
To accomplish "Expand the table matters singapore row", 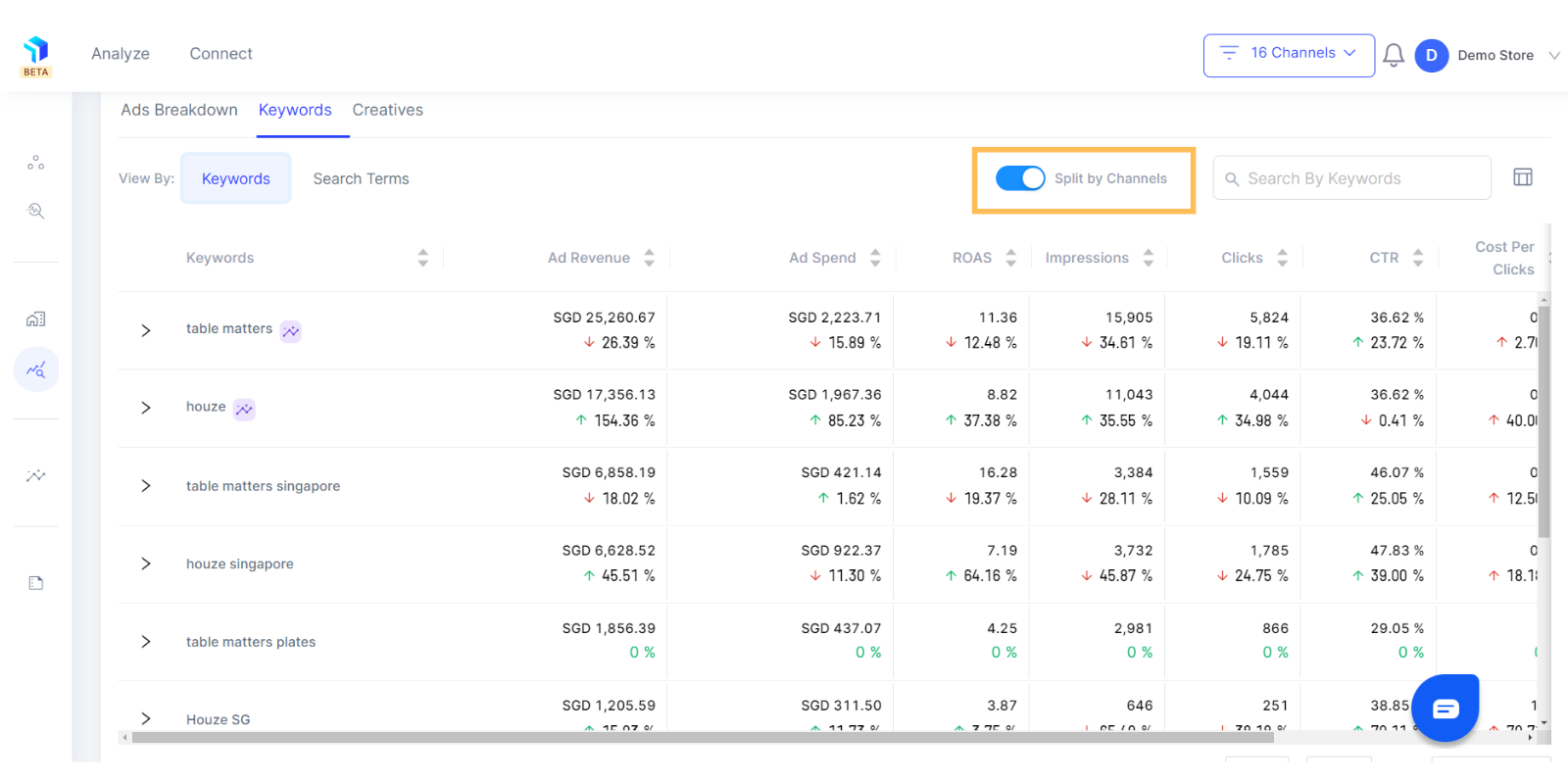I will point(146,486).
